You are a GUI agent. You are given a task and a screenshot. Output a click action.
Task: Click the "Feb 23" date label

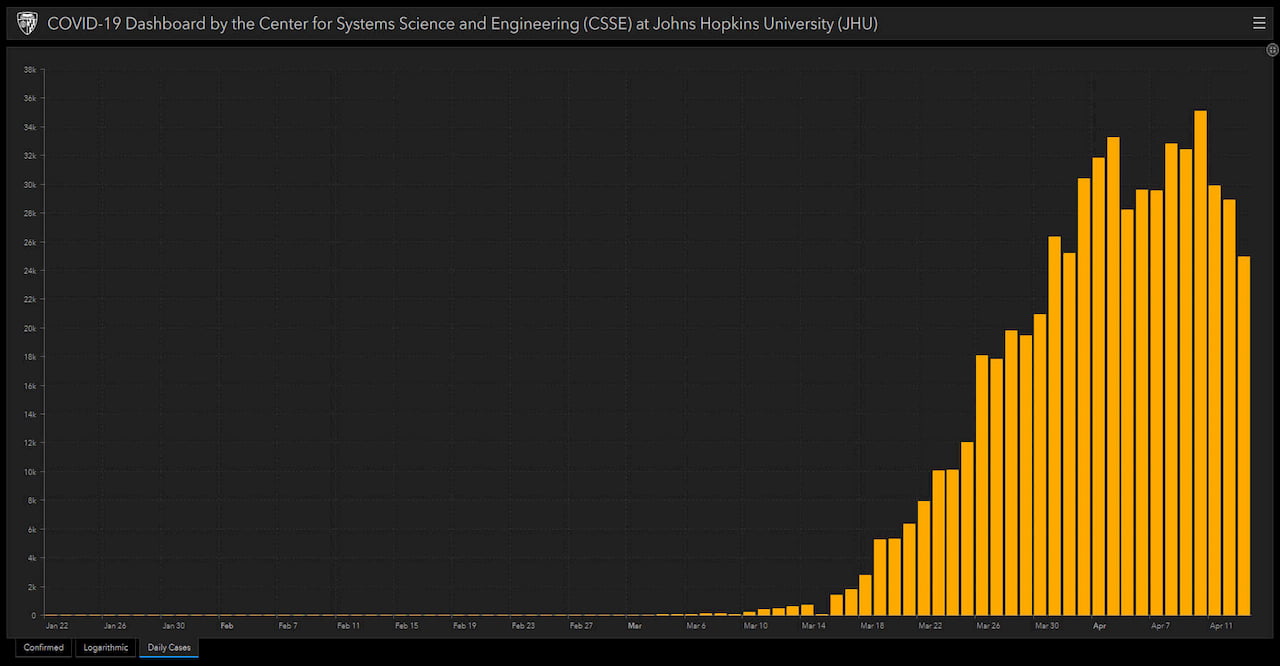[x=523, y=626]
